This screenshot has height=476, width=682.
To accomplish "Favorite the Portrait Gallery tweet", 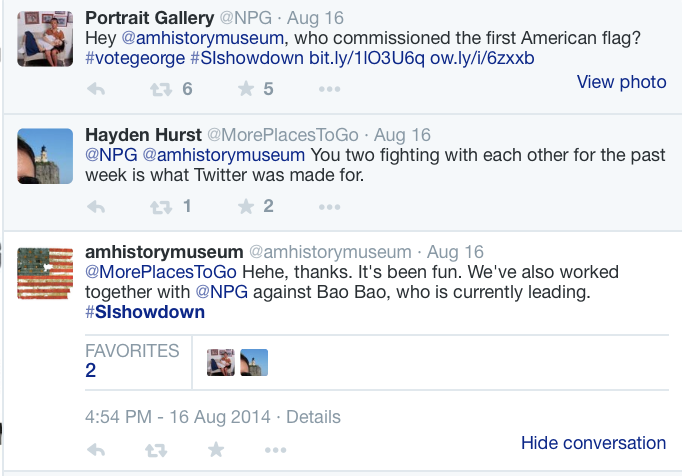I will [246, 89].
